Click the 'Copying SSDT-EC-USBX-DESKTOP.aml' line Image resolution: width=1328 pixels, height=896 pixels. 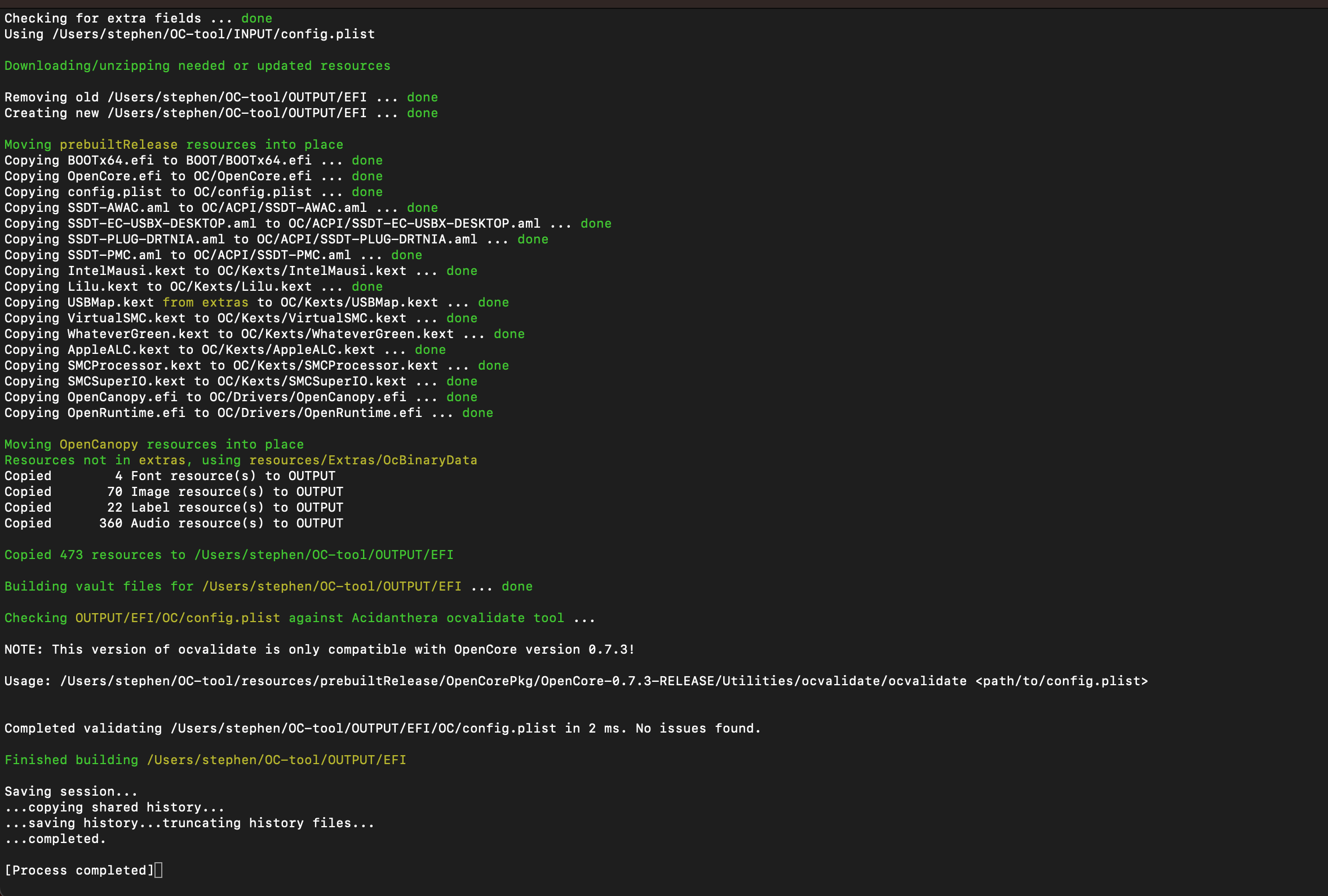click(308, 223)
